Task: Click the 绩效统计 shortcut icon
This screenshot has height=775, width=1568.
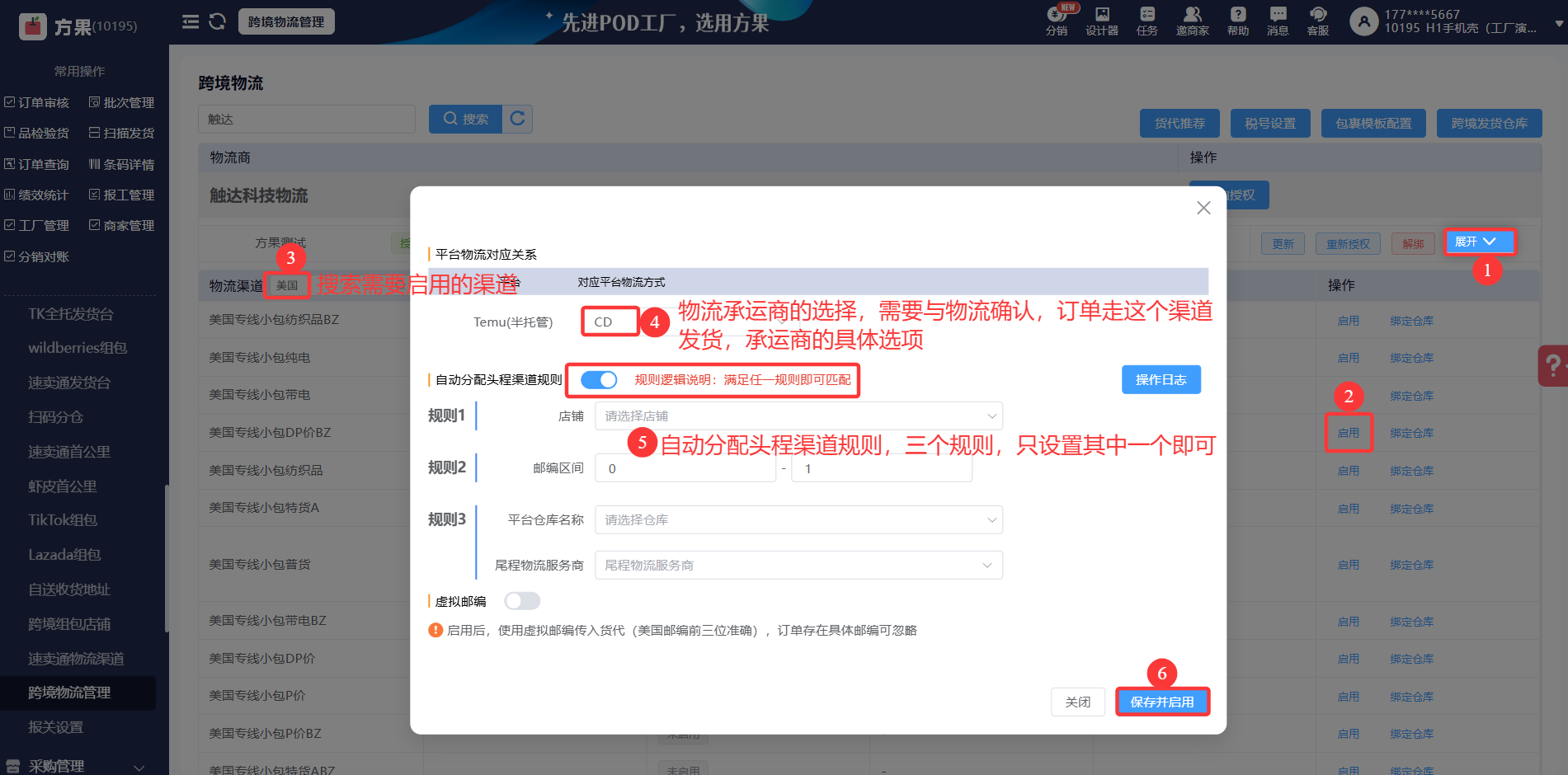Action: 10,195
